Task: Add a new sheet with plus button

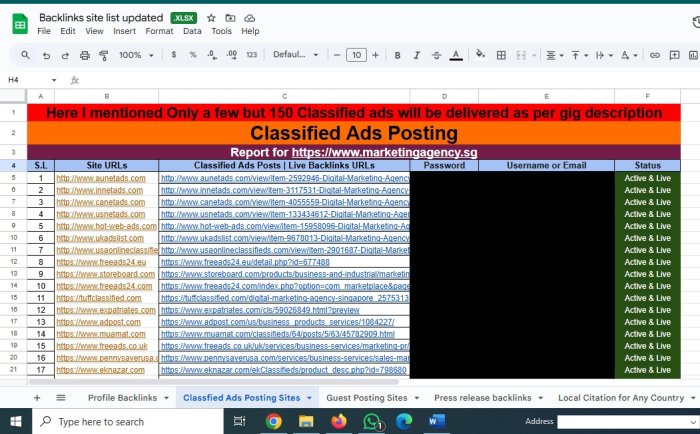Action: (x=37, y=397)
